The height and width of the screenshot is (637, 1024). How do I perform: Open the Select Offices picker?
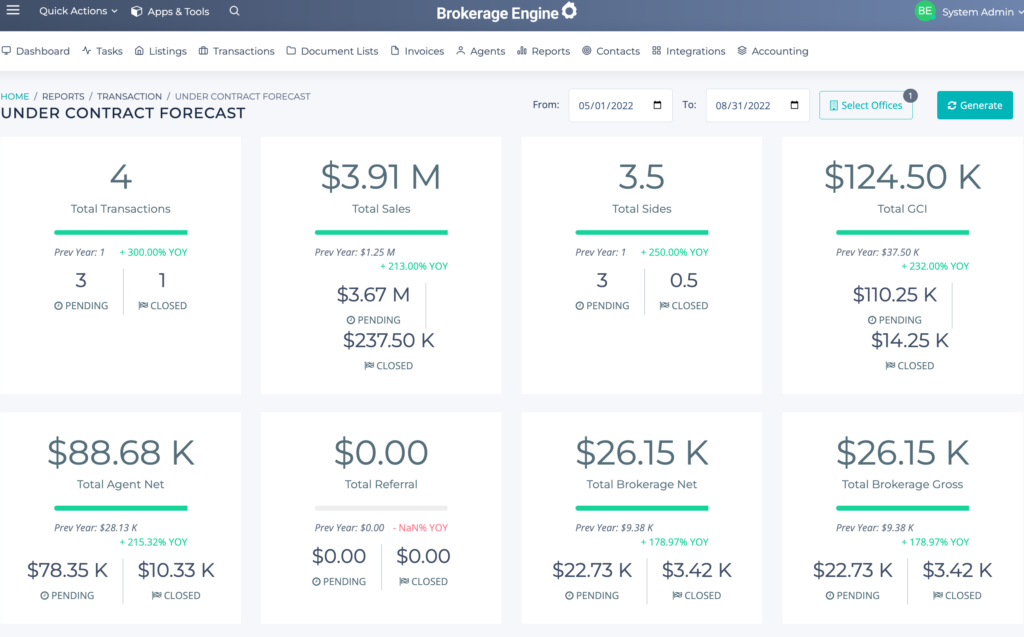point(864,104)
